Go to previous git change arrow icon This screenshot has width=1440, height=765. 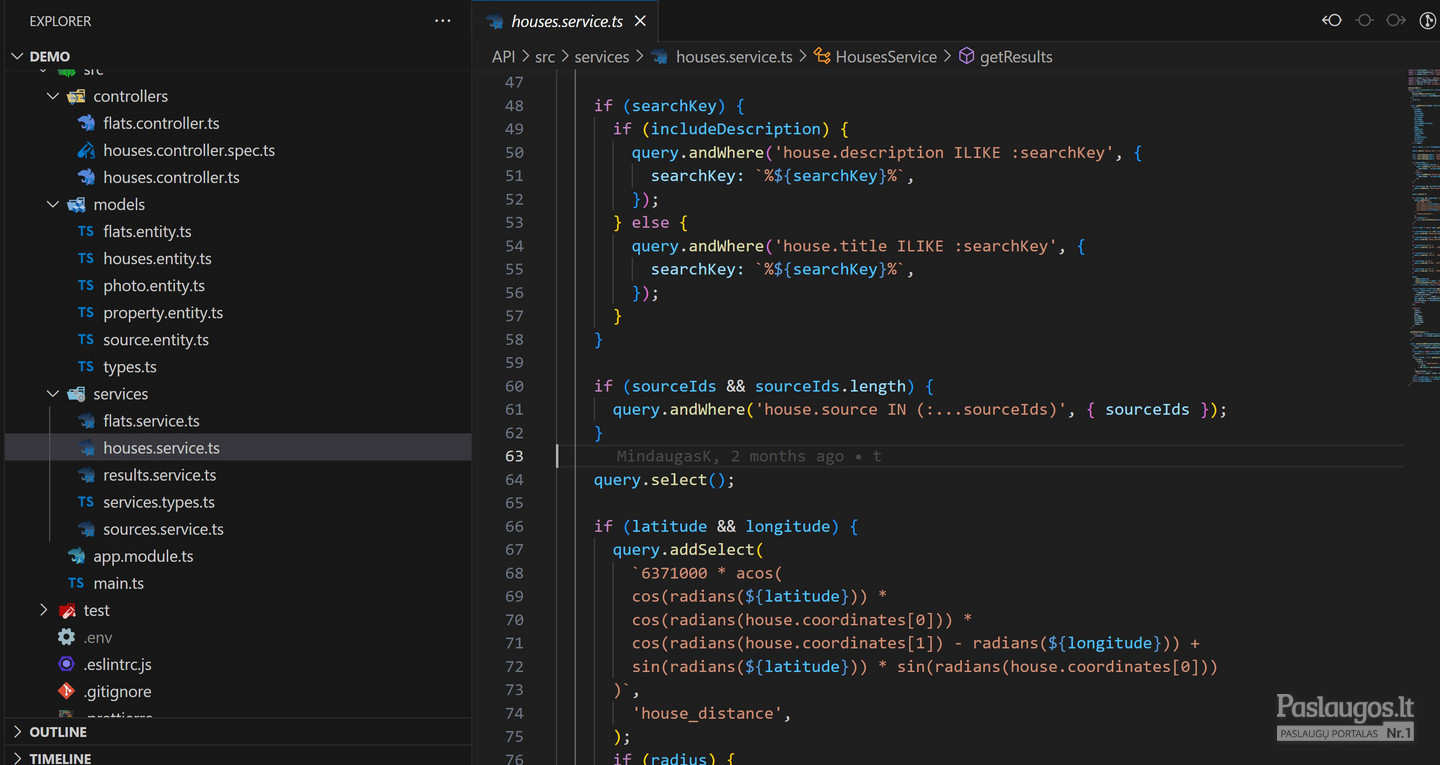click(x=1332, y=20)
